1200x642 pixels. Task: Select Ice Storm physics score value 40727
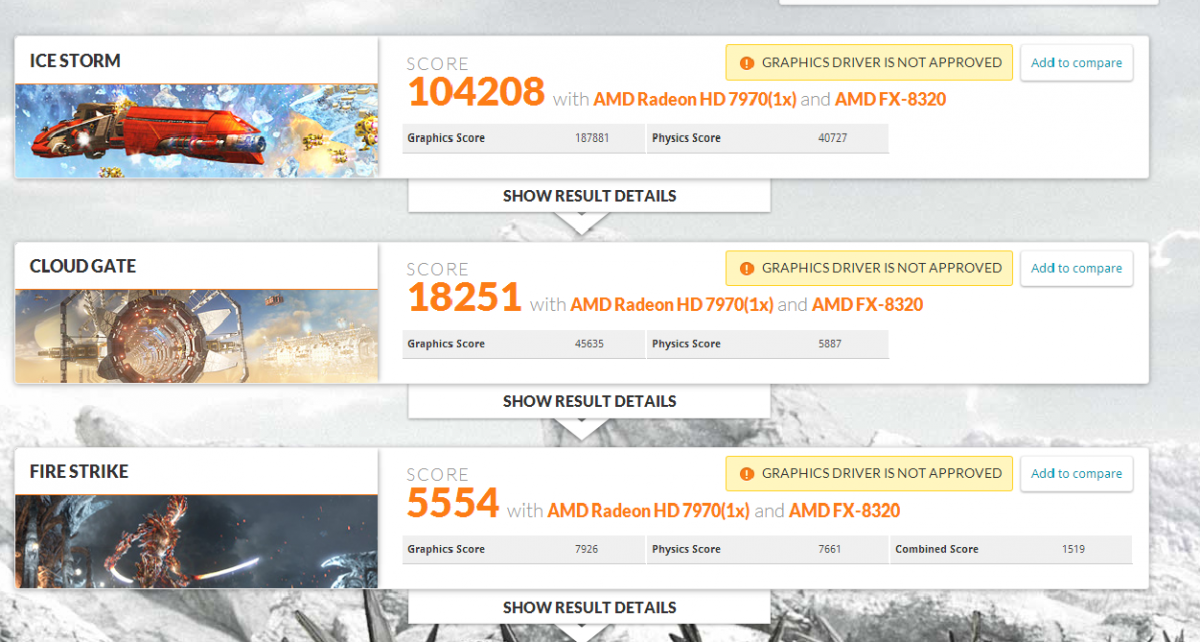(x=832, y=138)
